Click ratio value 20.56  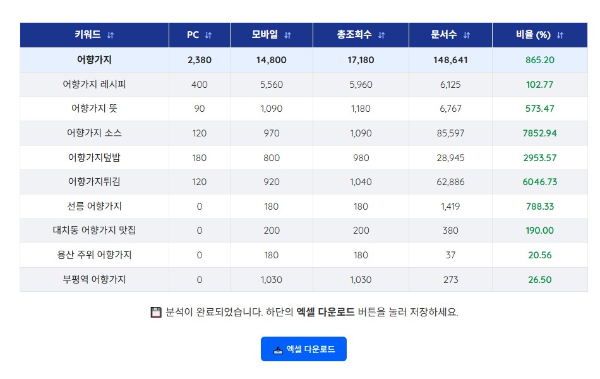540,255
